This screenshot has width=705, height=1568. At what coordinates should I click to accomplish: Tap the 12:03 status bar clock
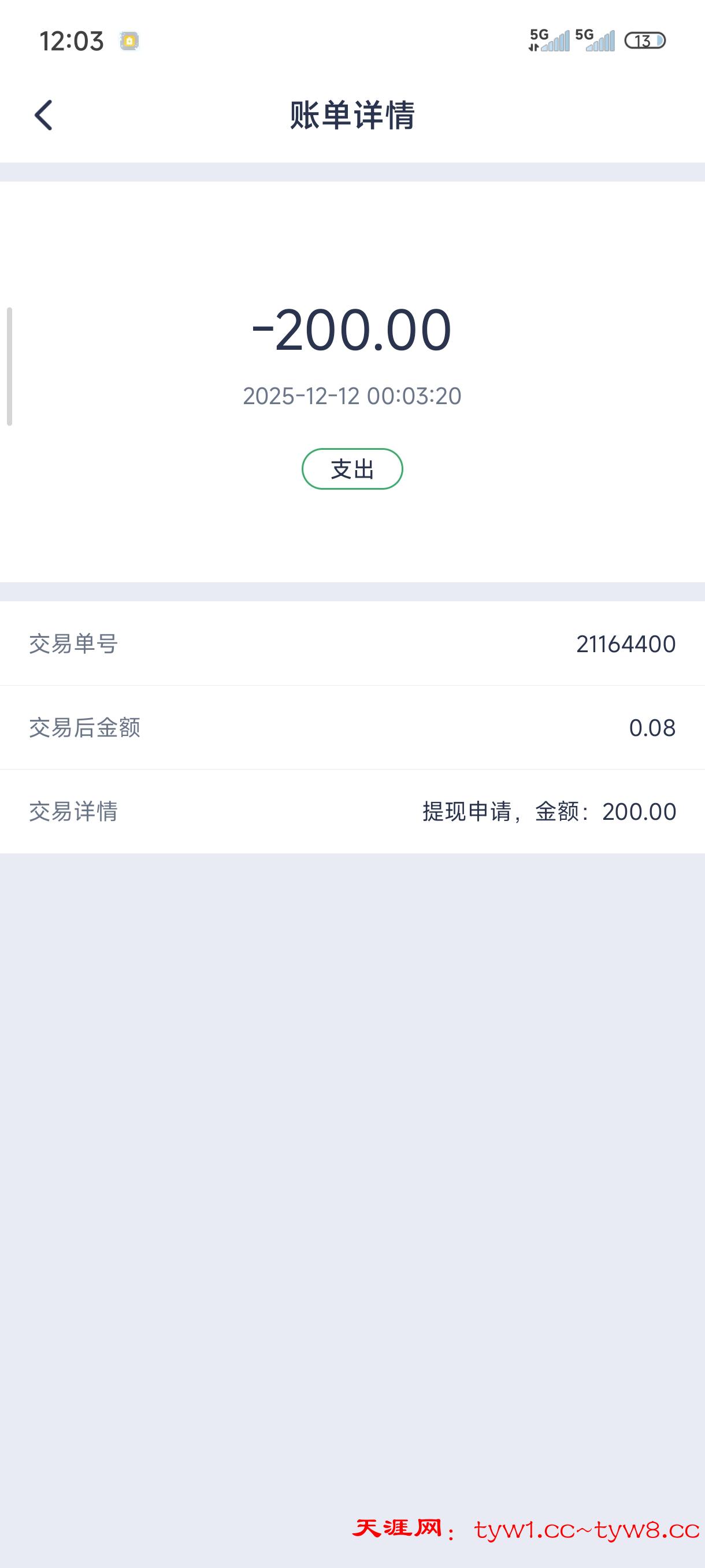point(71,42)
